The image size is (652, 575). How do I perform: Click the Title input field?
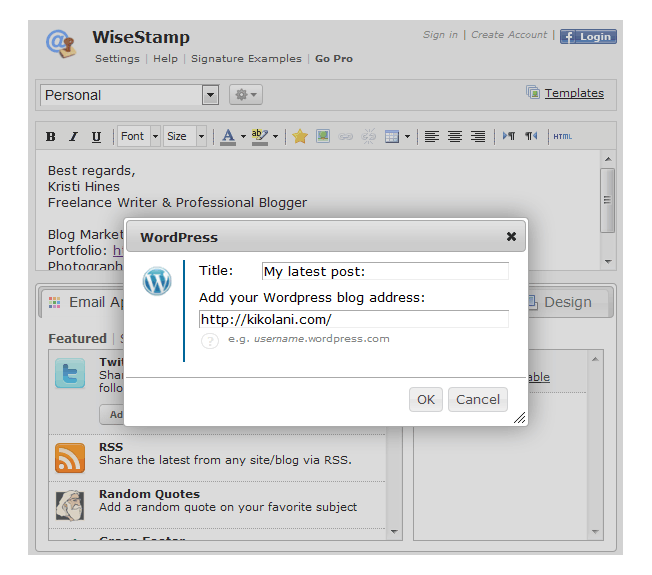[x=385, y=271]
